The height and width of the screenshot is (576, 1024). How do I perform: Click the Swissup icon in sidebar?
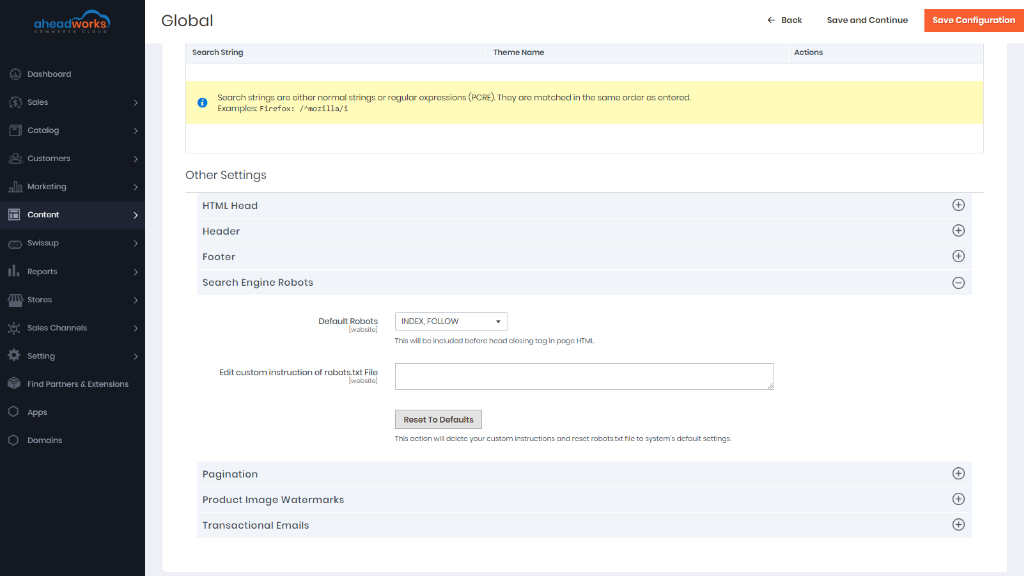15,244
